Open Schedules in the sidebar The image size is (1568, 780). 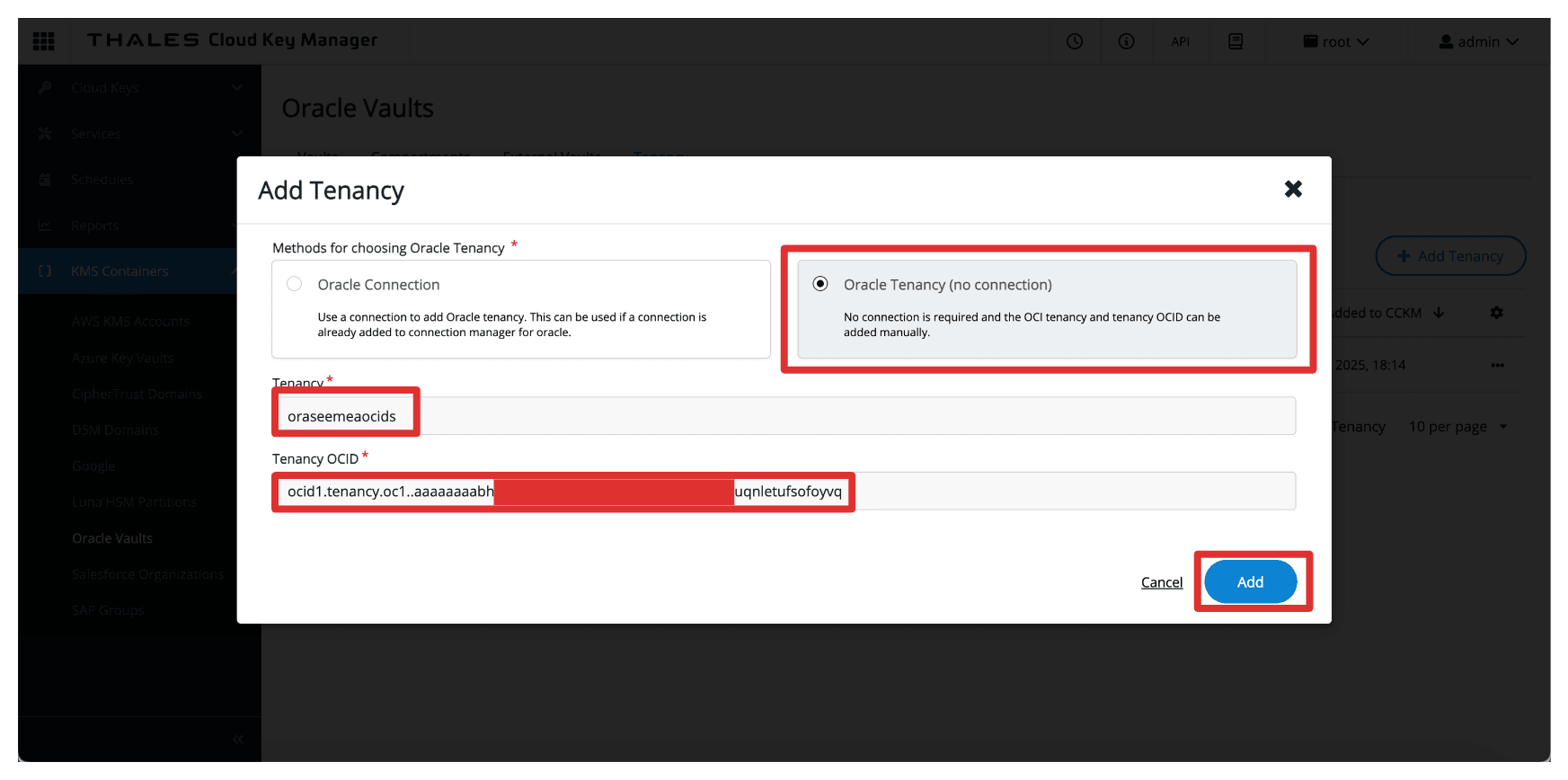(x=102, y=179)
